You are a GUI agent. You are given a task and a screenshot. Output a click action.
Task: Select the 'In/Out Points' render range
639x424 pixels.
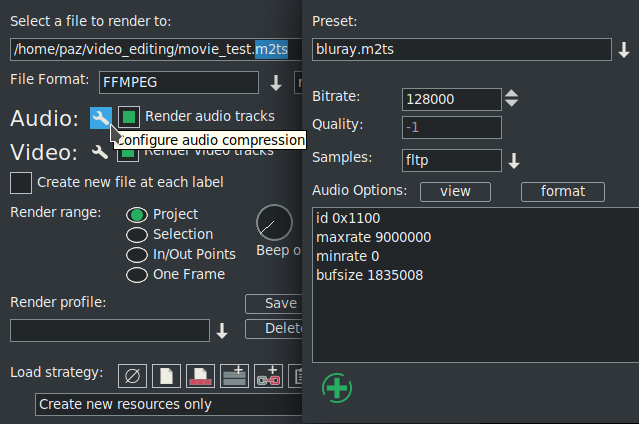[x=137, y=255]
